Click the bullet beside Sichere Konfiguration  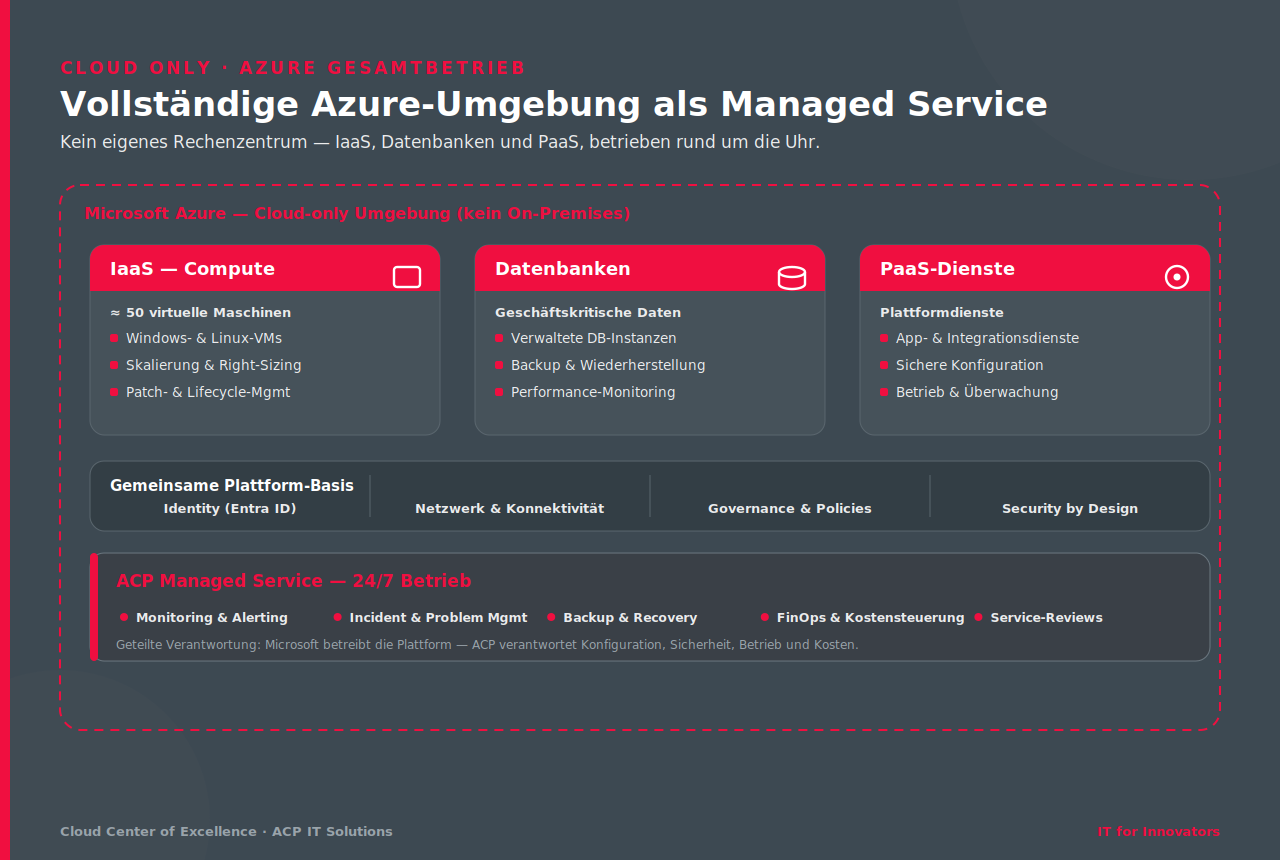coord(884,365)
